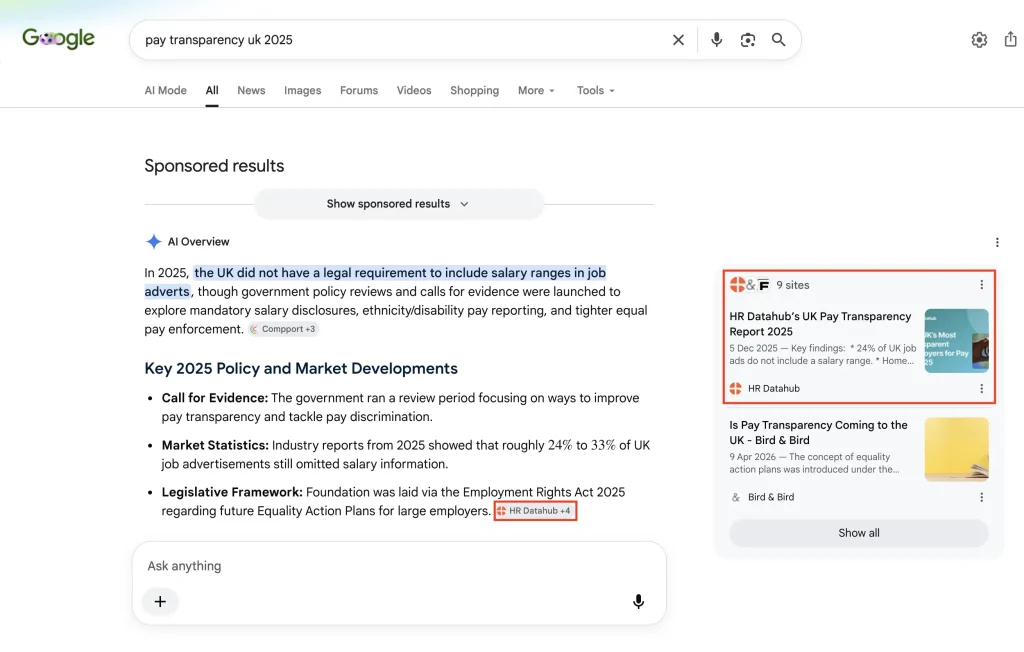Open Google Lens image search icon

[x=748, y=40]
